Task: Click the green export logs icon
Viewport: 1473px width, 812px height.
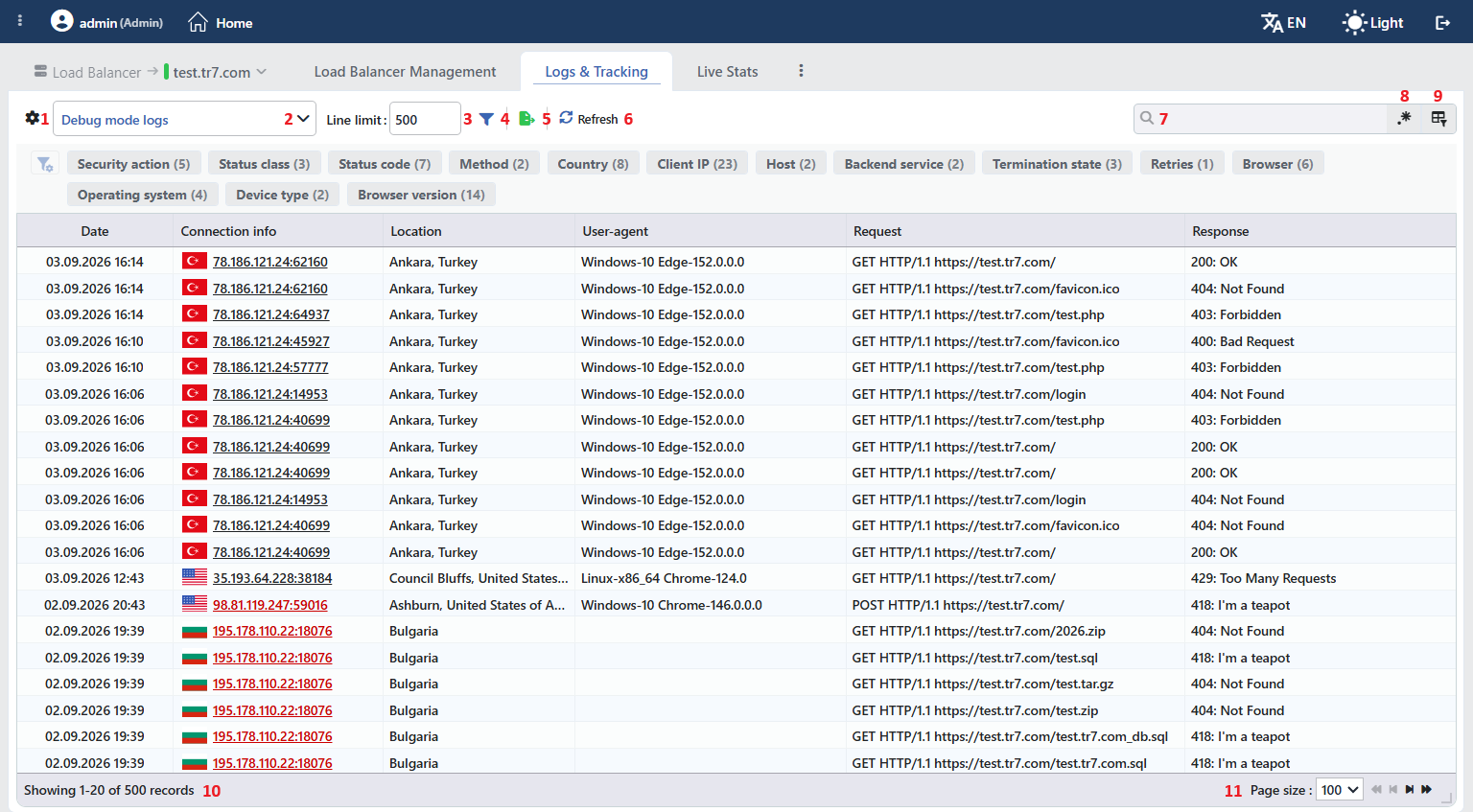Action: tap(526, 118)
